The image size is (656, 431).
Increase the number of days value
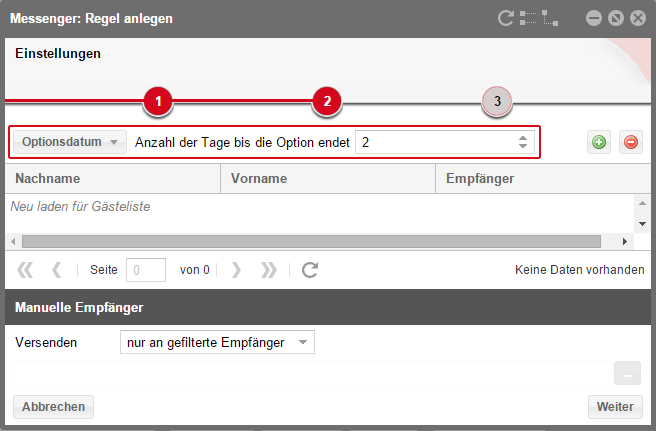coord(522,138)
